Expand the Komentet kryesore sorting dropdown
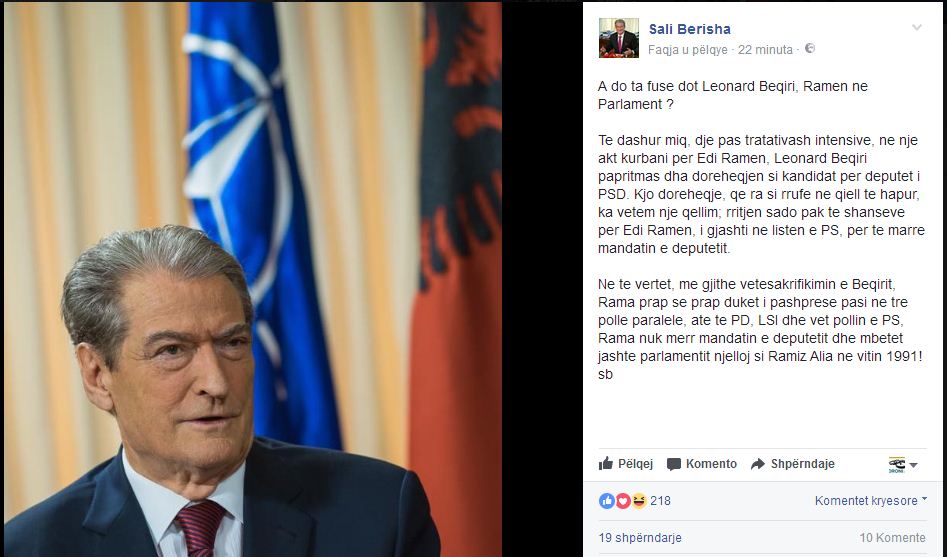Screen dimensions: 947x557 [x=870, y=500]
